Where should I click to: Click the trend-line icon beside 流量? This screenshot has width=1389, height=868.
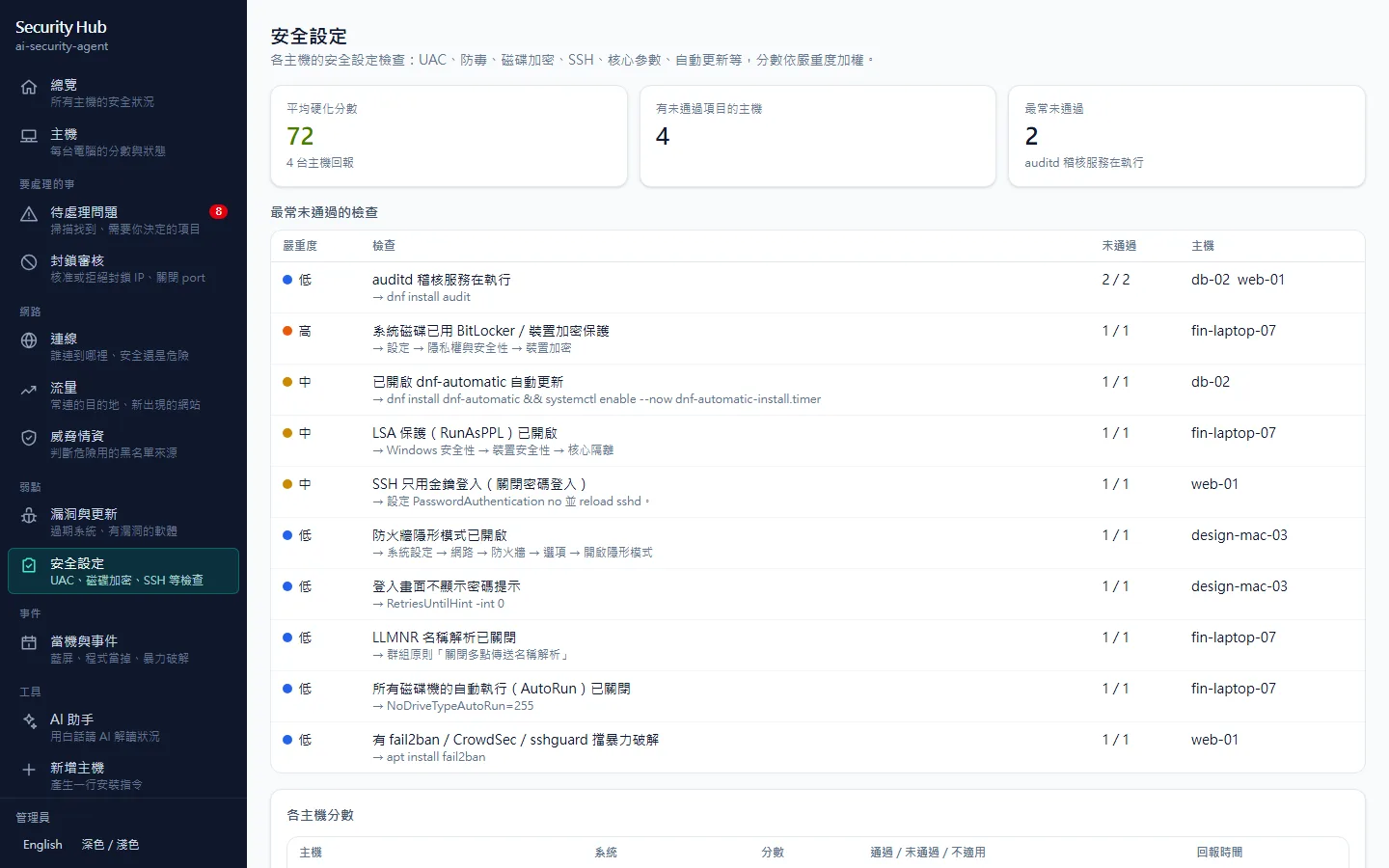pos(29,390)
